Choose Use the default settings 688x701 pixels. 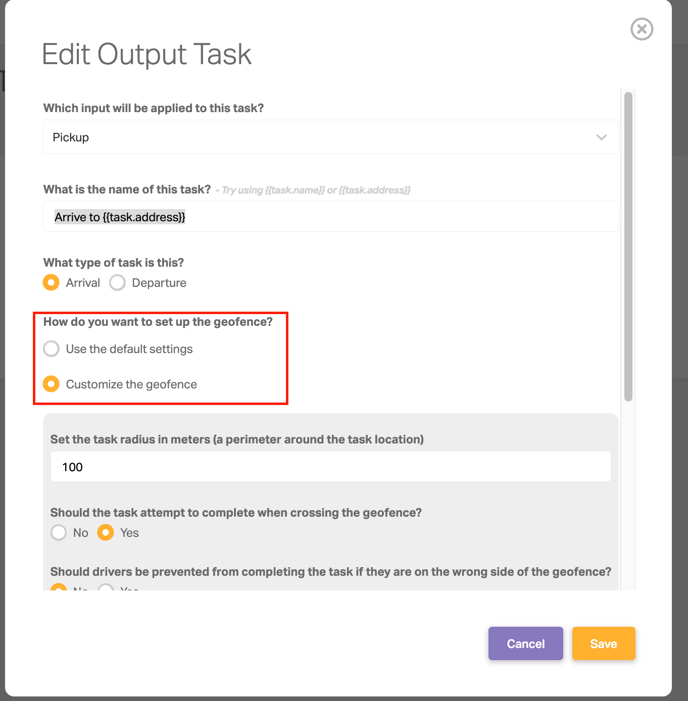pos(51,349)
